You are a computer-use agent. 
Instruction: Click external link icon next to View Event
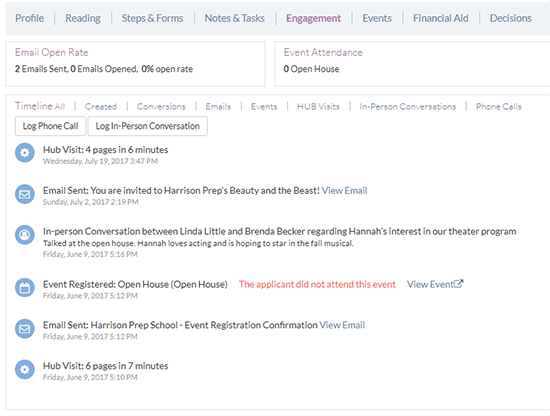[x=459, y=283]
